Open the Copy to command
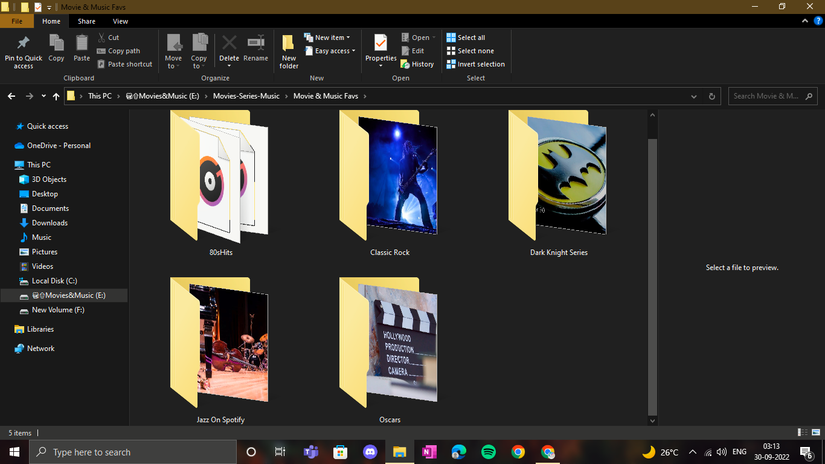The image size is (825, 464). point(199,51)
